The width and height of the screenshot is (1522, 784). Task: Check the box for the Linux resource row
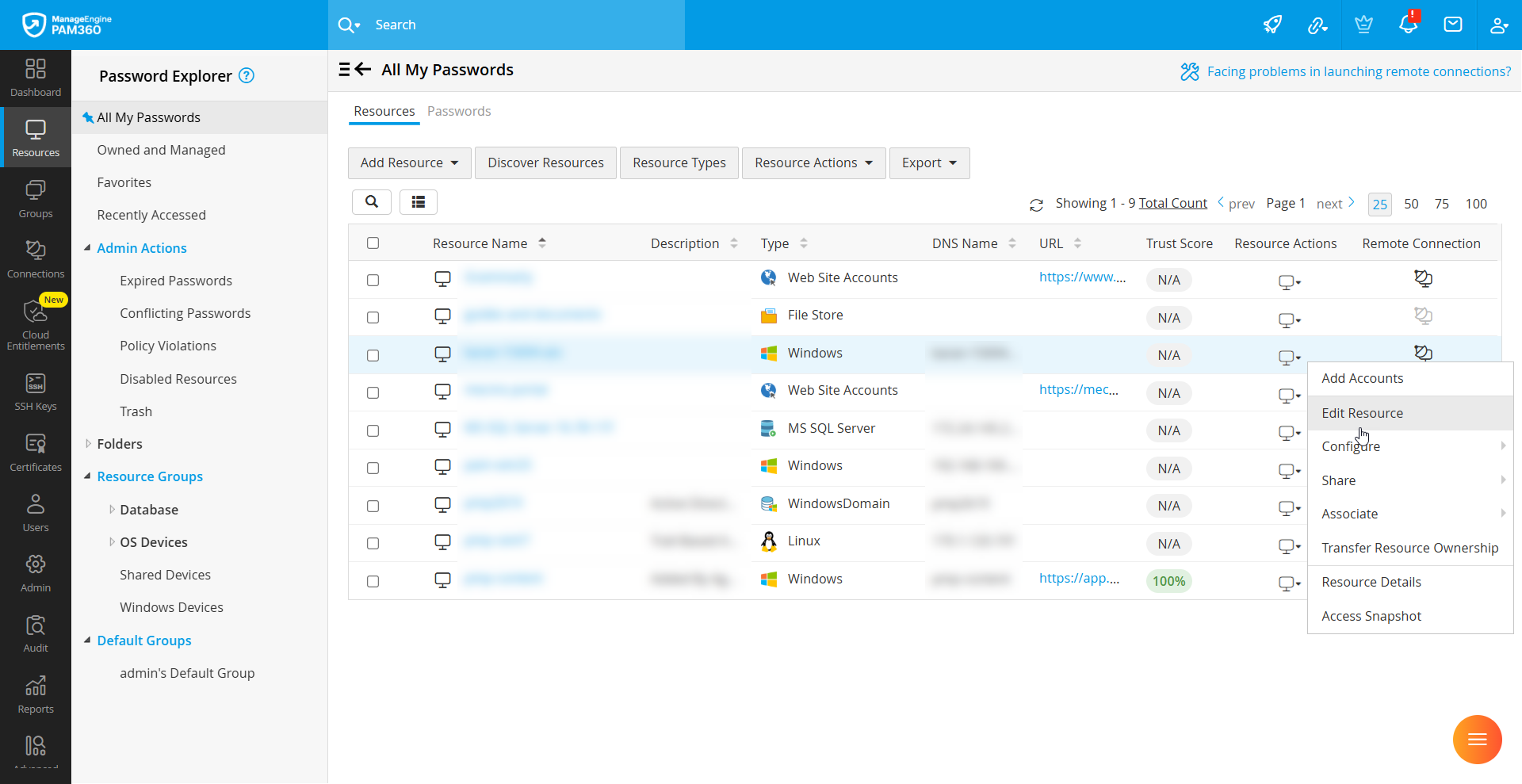373,544
